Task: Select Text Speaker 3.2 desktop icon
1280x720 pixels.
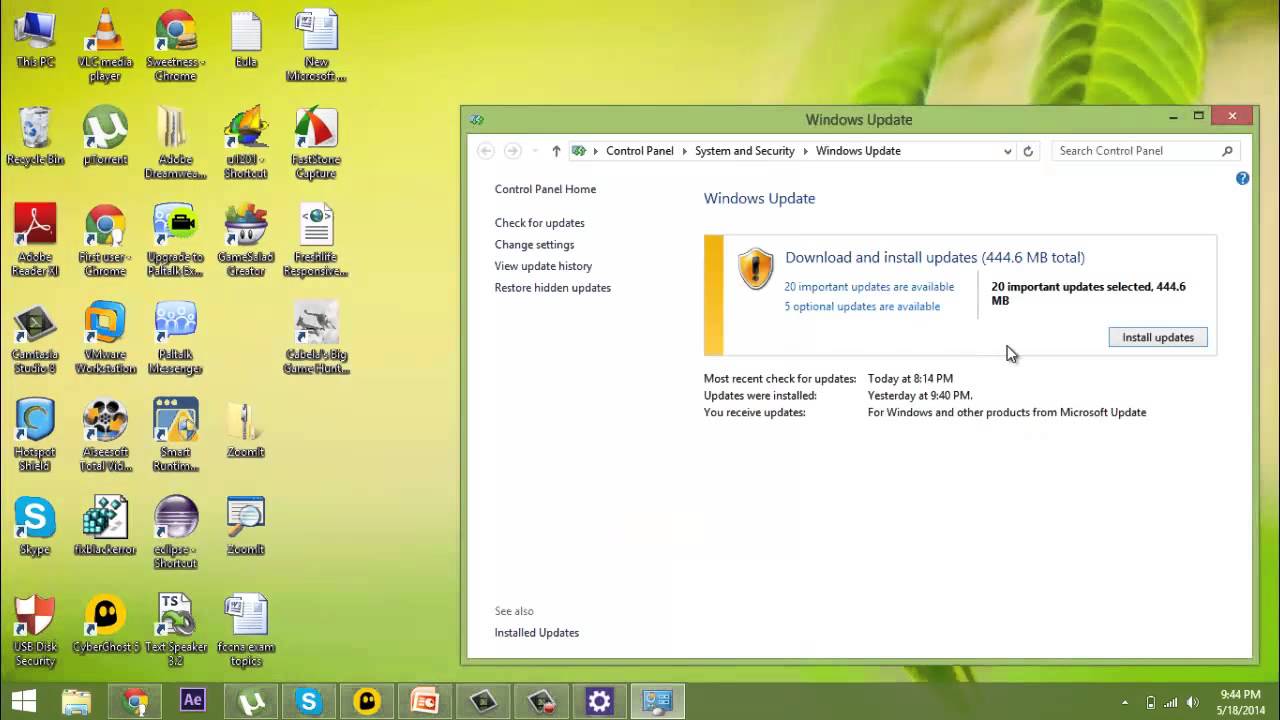Action: point(175,631)
